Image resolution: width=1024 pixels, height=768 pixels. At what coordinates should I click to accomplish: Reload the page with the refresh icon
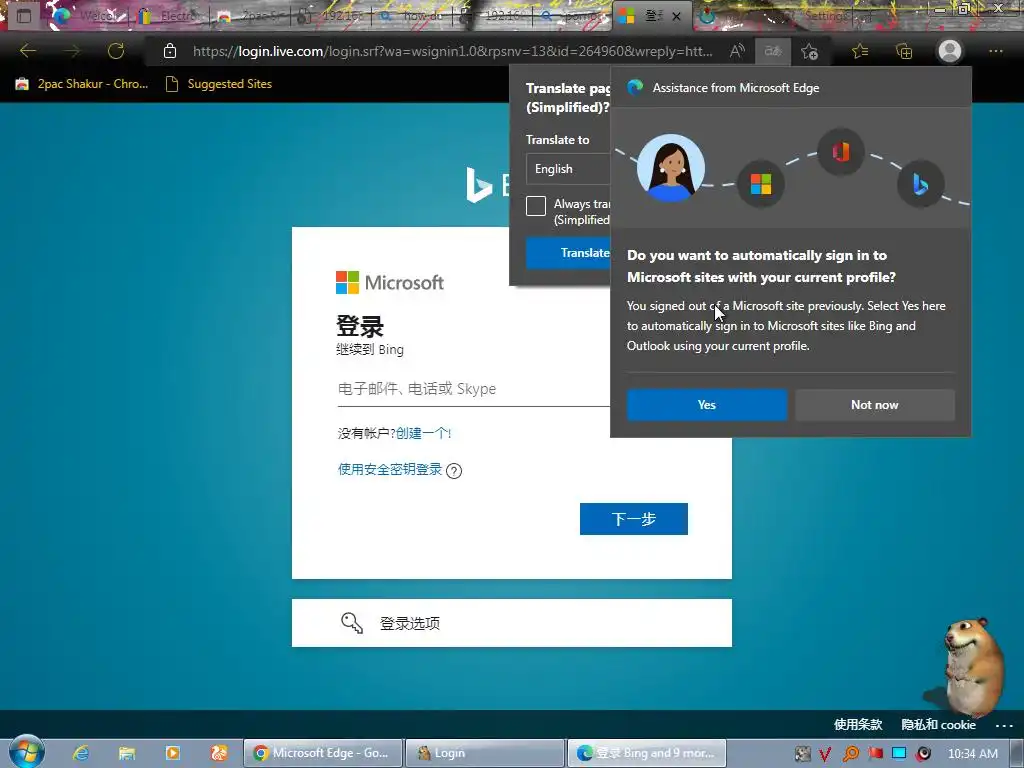[116, 51]
